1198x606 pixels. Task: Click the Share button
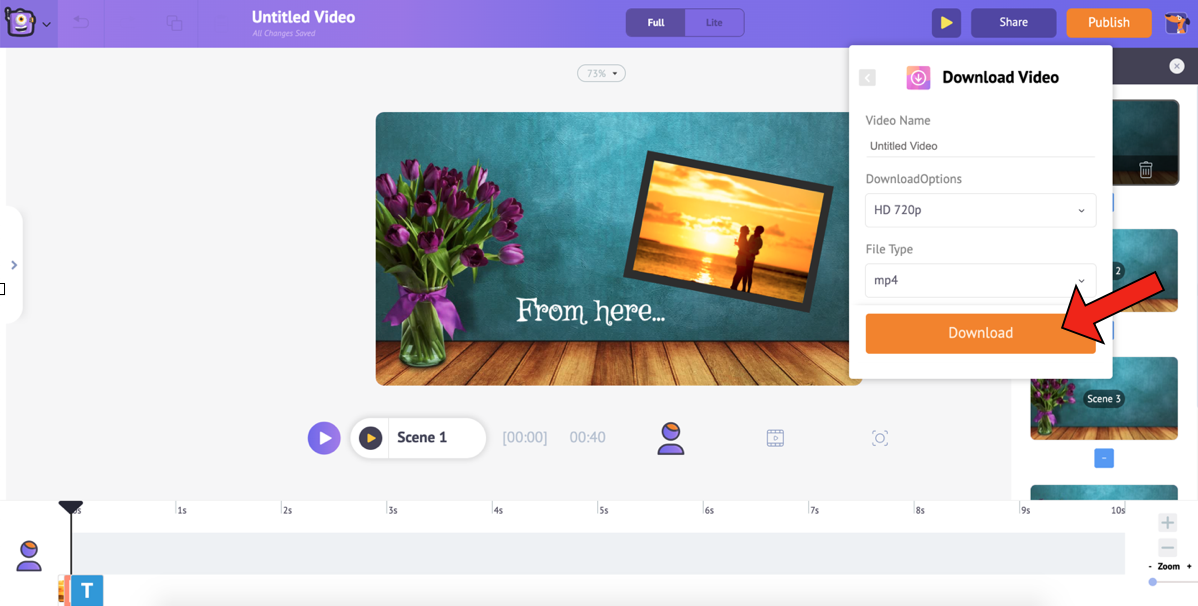click(x=1013, y=23)
